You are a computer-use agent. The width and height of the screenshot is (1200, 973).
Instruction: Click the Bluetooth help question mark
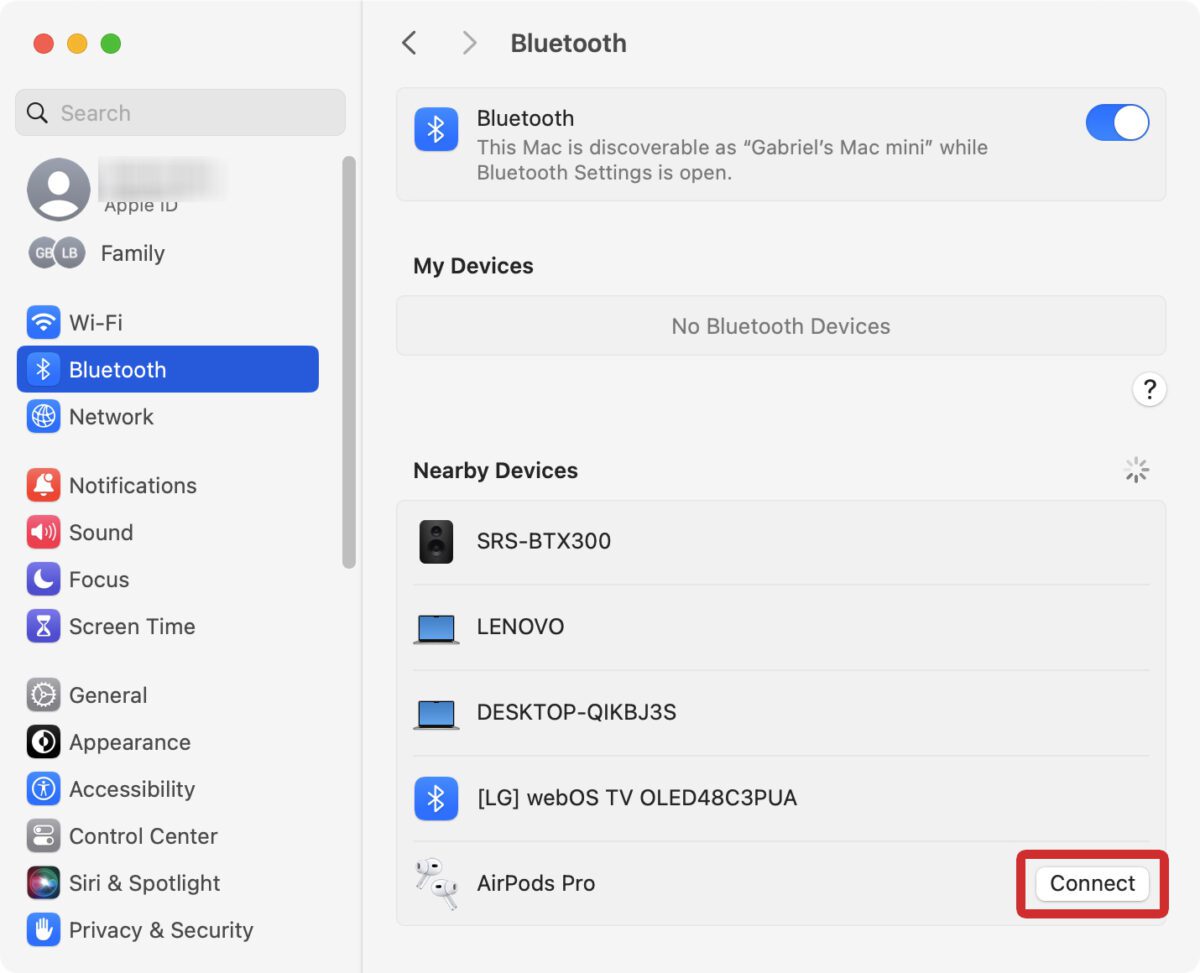point(1150,389)
